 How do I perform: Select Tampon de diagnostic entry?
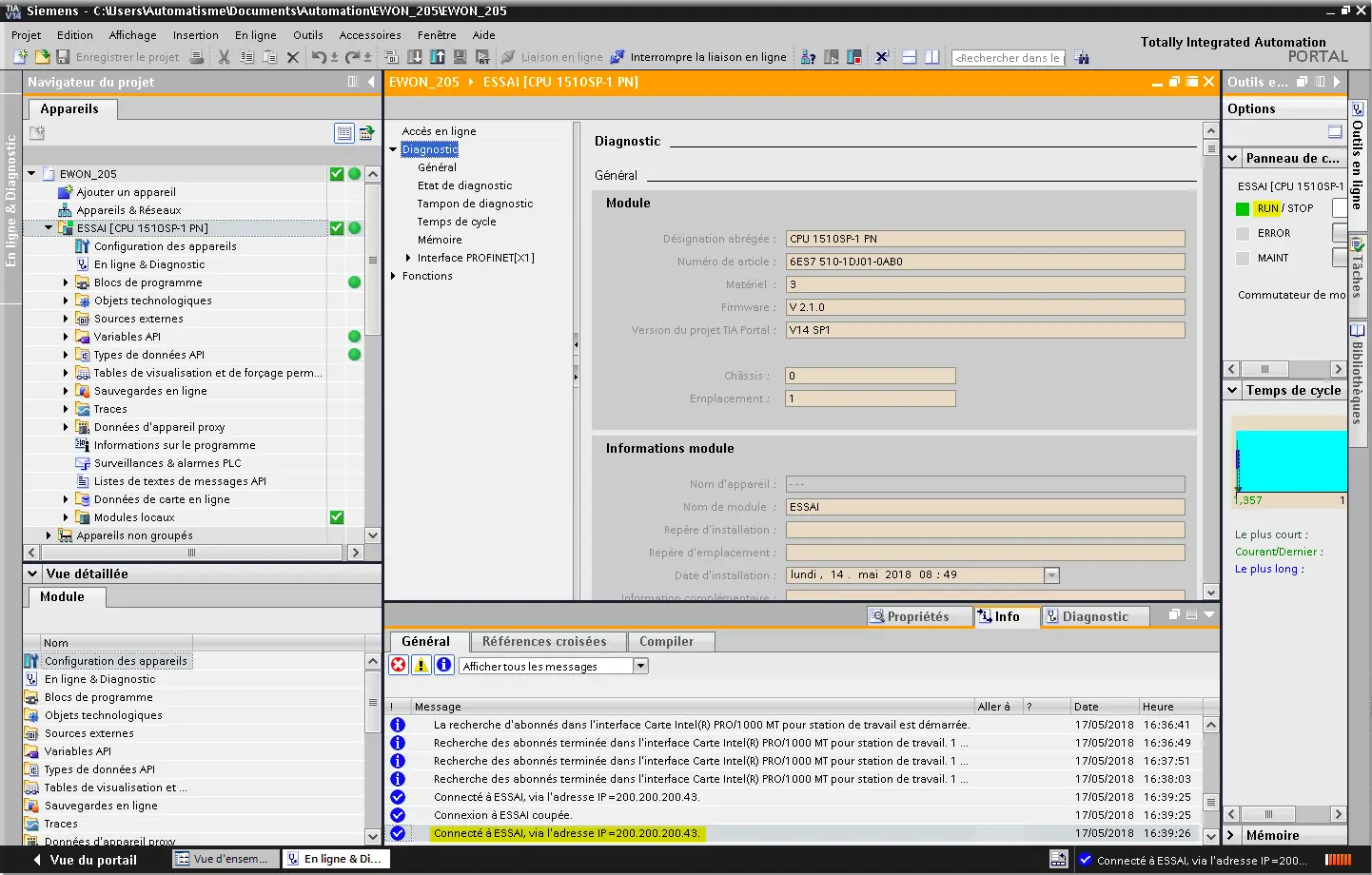475,204
